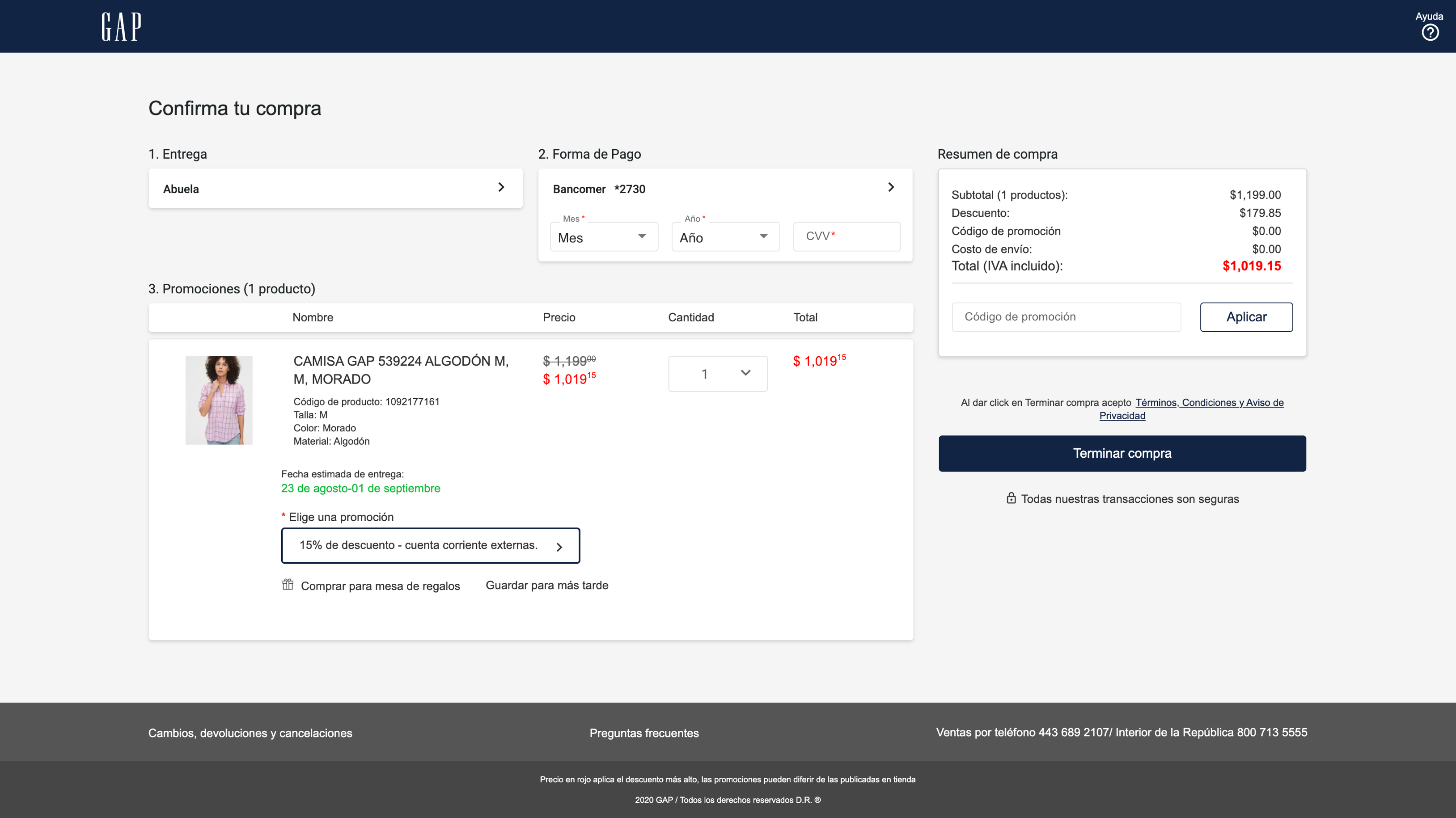Click the Cantidad column header
This screenshot has width=1456, height=818.
pos(691,317)
